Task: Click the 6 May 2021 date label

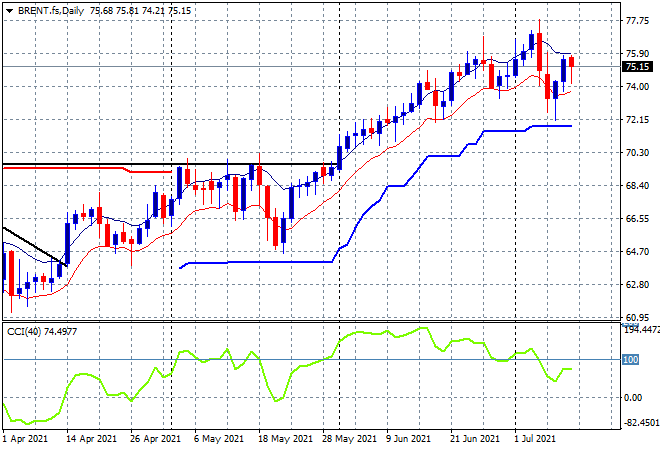Action: coord(219,439)
